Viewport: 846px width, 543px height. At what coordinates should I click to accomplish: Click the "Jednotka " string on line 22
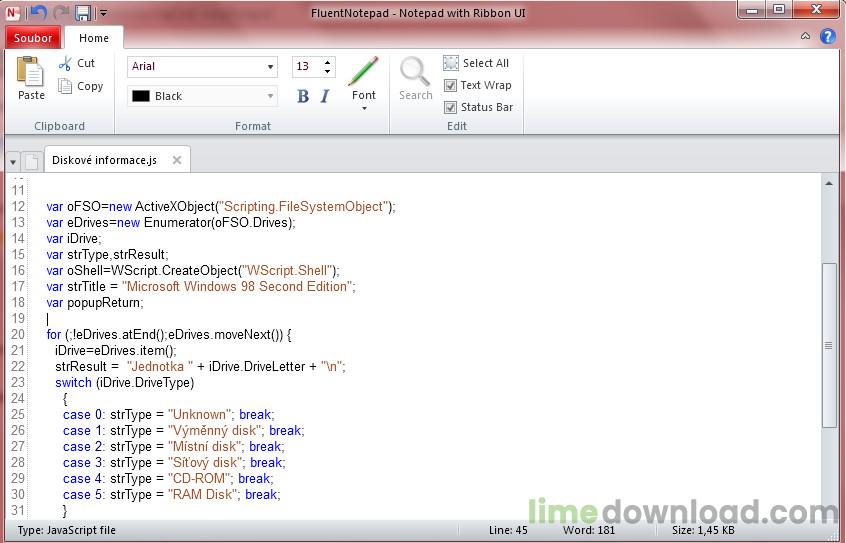pos(160,366)
